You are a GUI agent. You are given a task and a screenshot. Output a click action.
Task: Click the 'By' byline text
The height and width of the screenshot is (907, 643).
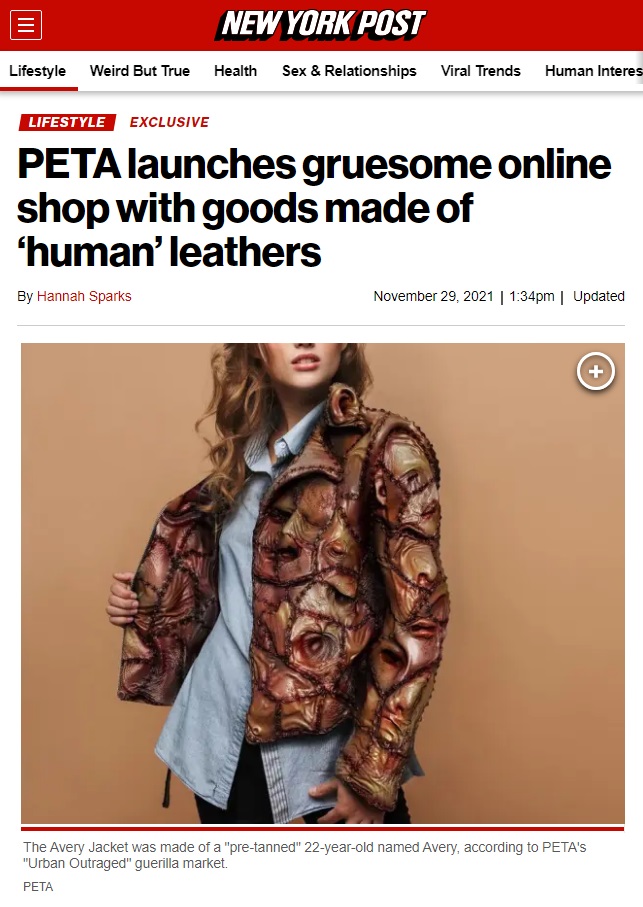pos(25,296)
